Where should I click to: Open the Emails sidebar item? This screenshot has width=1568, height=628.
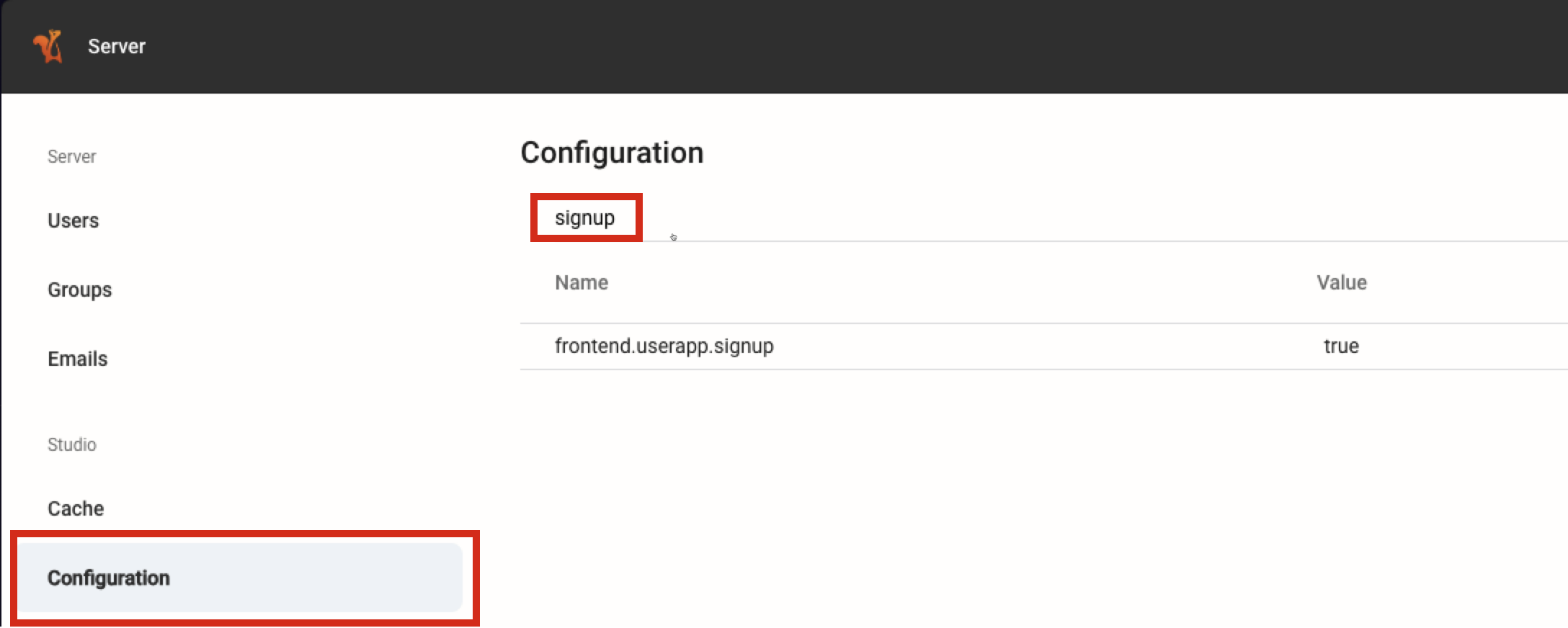[78, 359]
